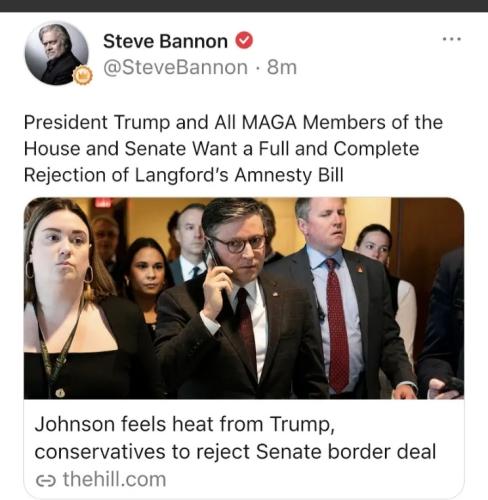The height and width of the screenshot is (500, 488).
Task: Click the dark bar at the top
Action: (x=244, y=6)
